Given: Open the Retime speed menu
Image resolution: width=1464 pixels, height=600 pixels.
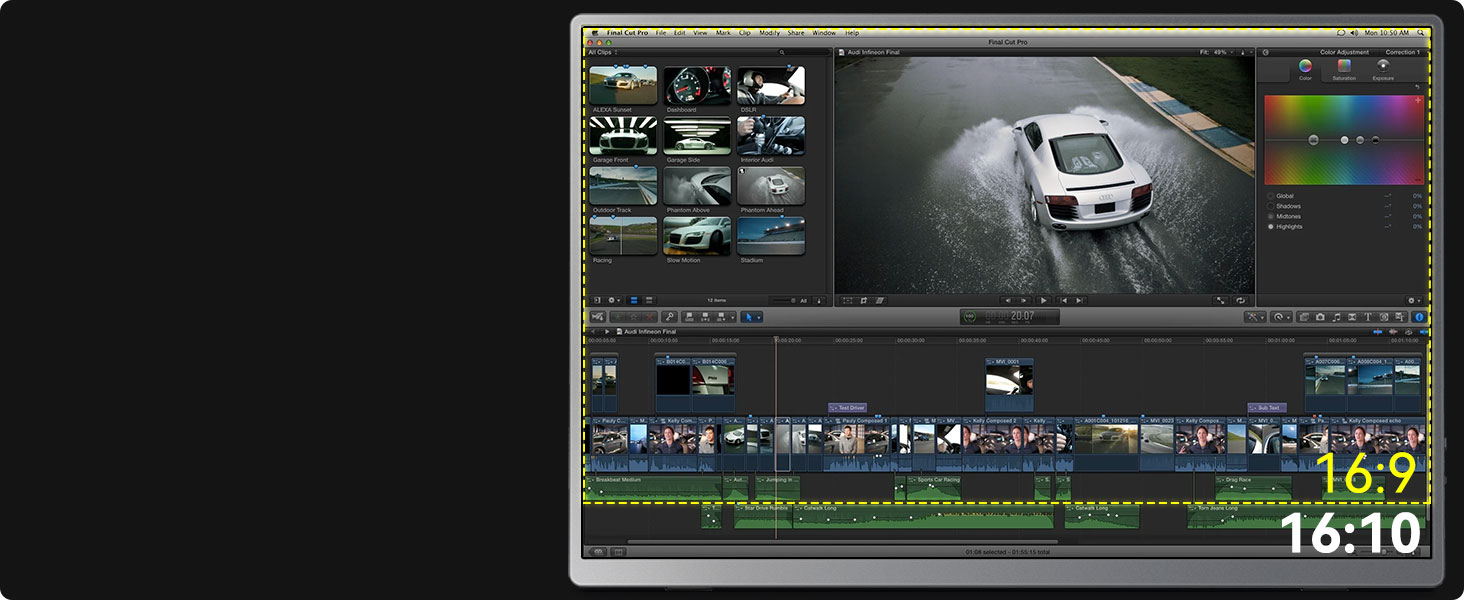Looking at the screenshot, I should tap(1281, 317).
